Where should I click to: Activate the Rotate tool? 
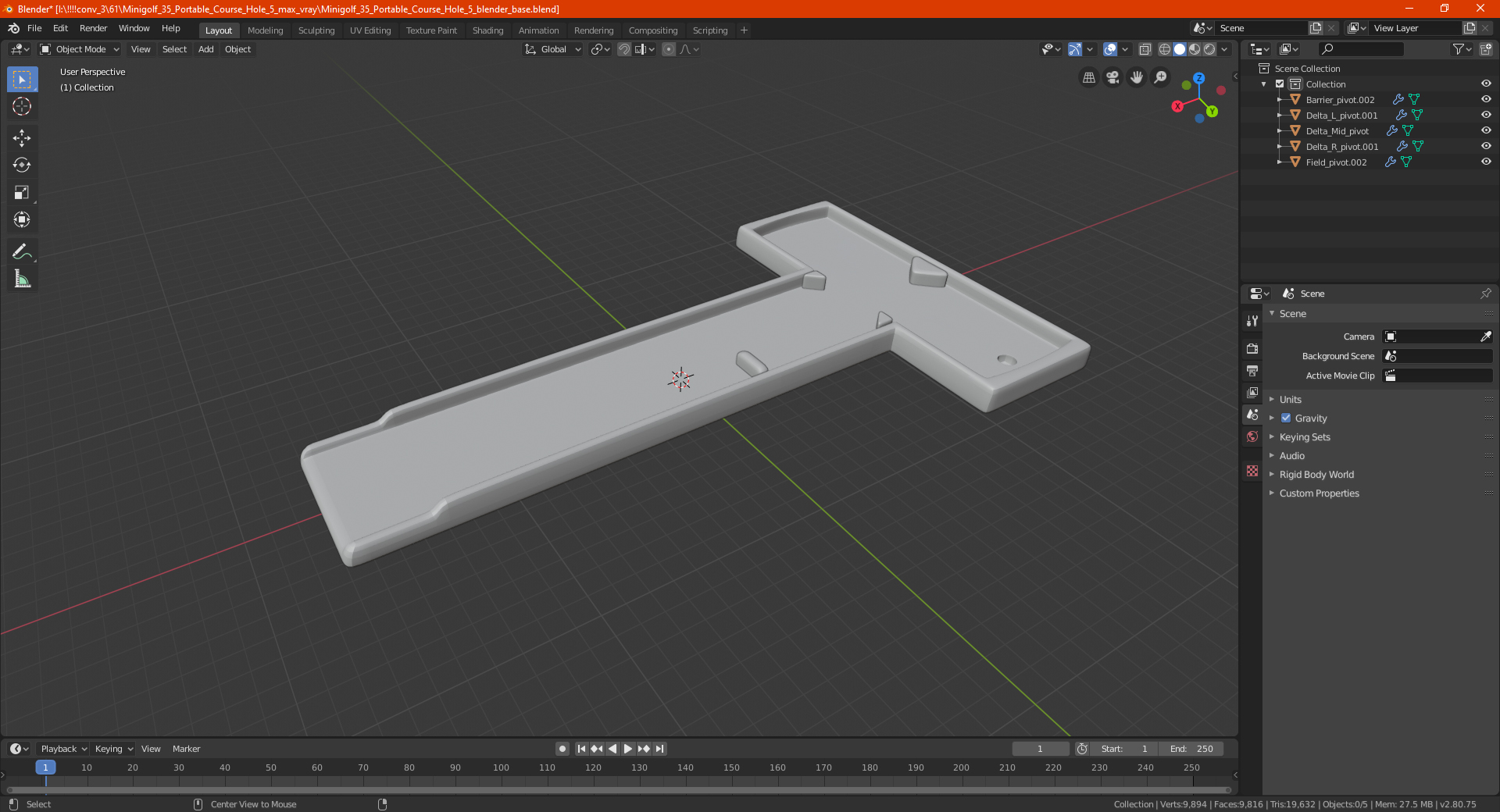pyautogui.click(x=22, y=166)
